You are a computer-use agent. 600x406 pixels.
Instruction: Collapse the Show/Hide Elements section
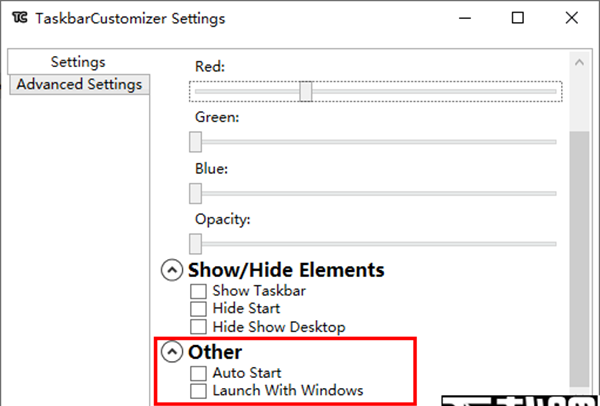pyautogui.click(x=172, y=270)
